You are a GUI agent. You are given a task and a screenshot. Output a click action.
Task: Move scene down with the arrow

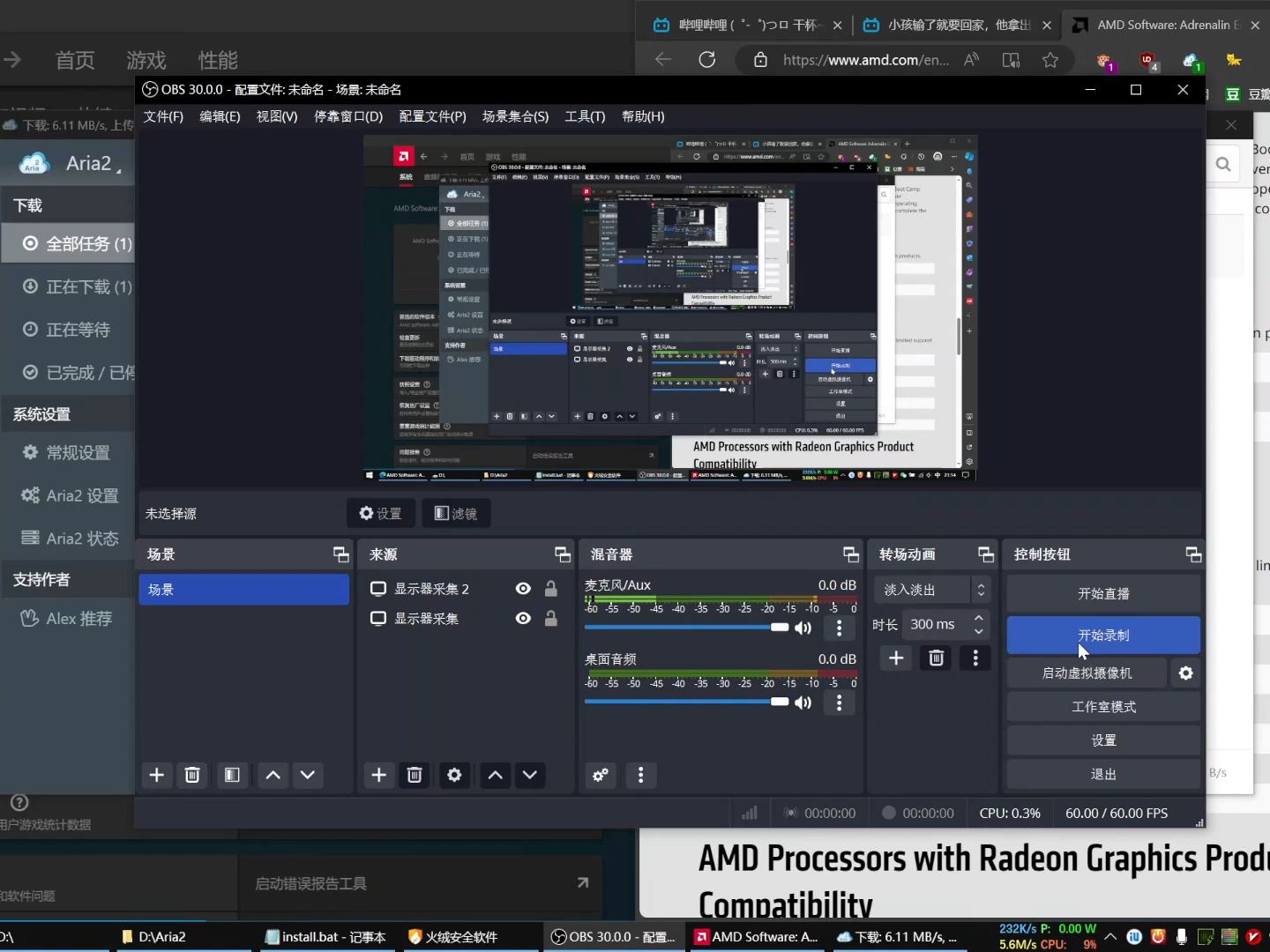click(308, 775)
